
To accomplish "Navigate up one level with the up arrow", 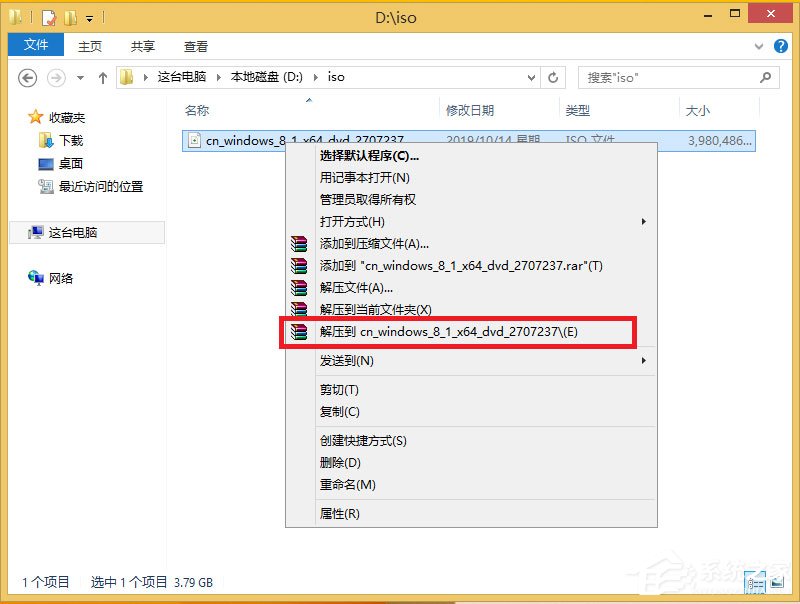I will click(x=103, y=77).
